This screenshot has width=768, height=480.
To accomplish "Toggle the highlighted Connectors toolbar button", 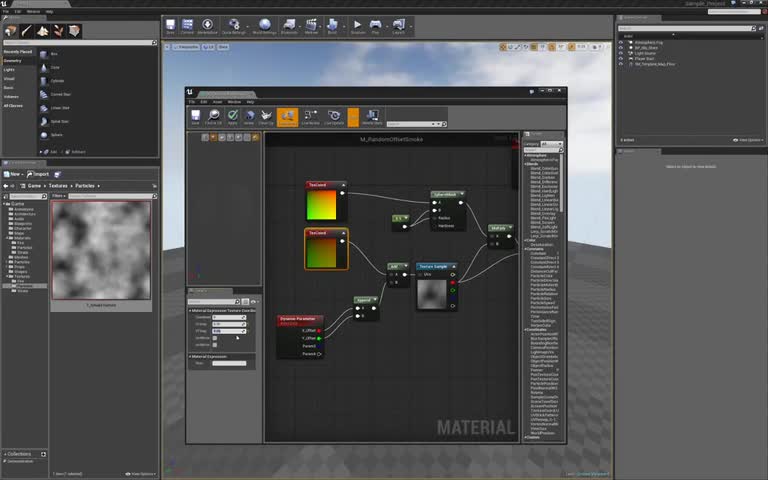I will pos(287,117).
